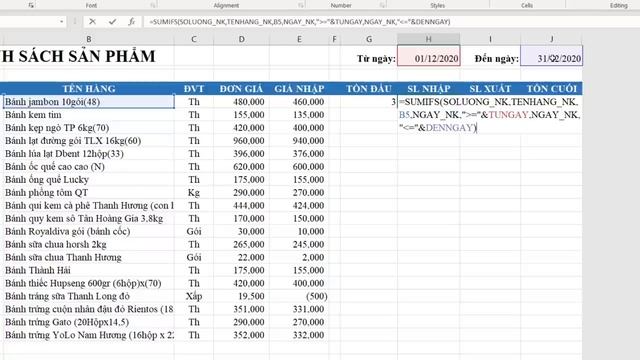Expand the Name Box dropdown arrow
The height and width of the screenshot is (360, 640).
point(62,22)
